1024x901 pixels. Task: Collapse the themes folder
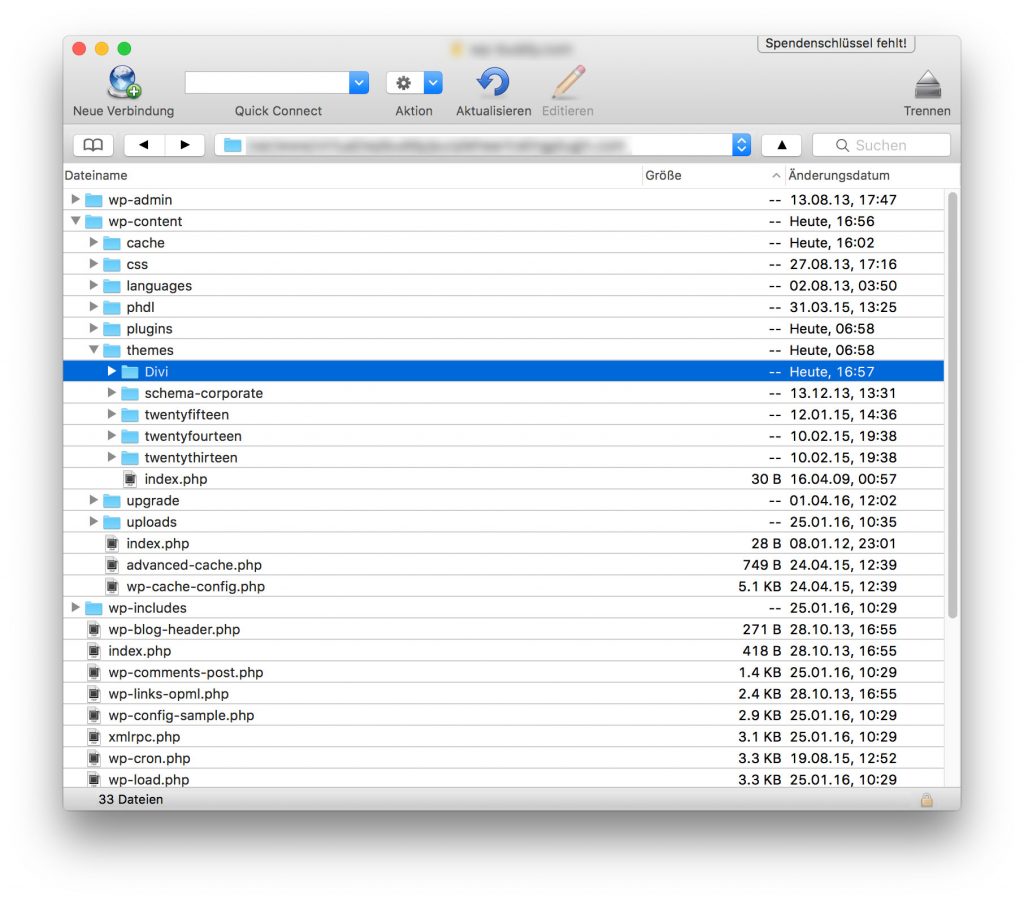click(94, 350)
